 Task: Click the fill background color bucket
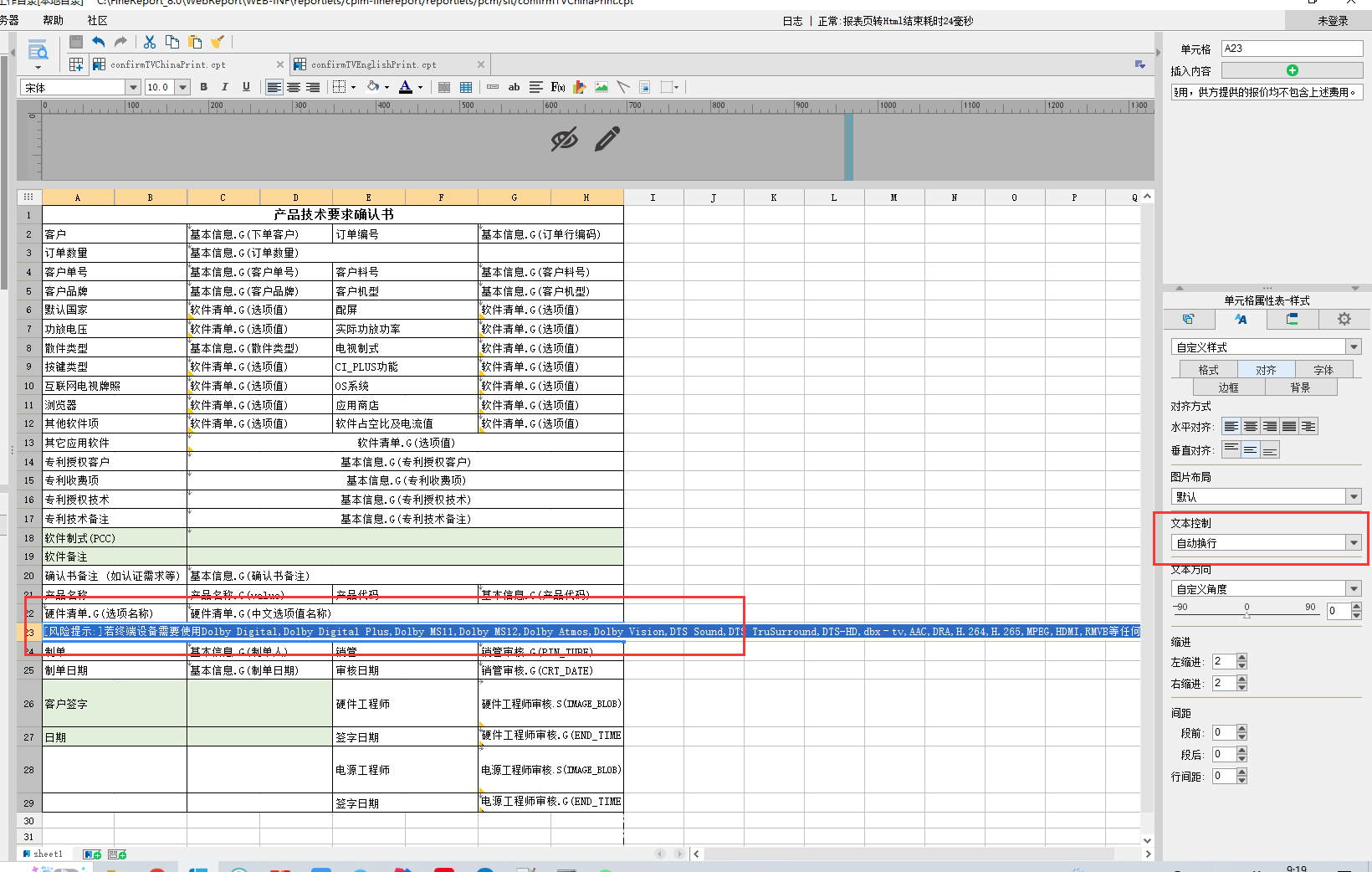point(373,87)
